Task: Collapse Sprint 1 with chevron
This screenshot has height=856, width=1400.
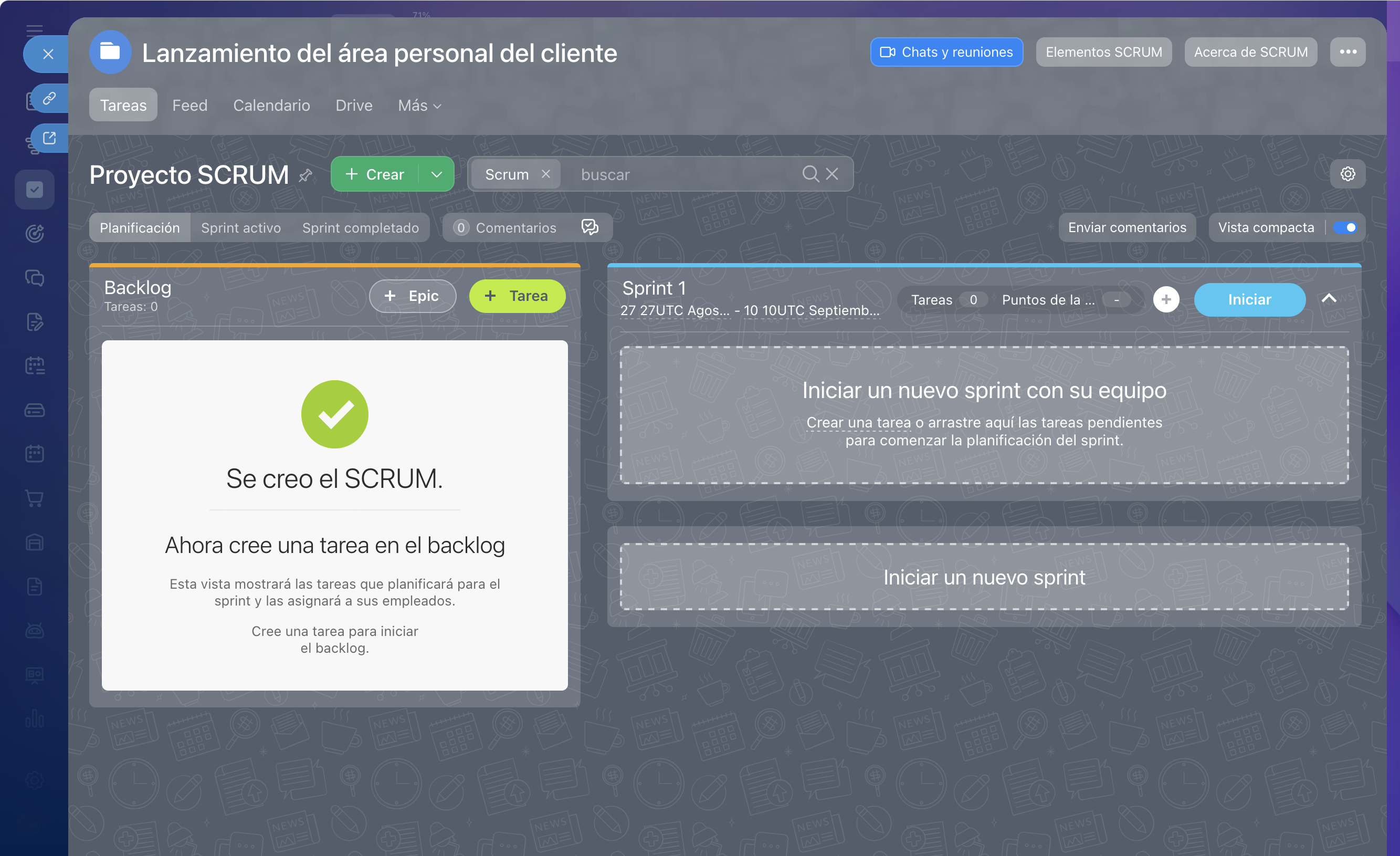Action: pos(1329,298)
